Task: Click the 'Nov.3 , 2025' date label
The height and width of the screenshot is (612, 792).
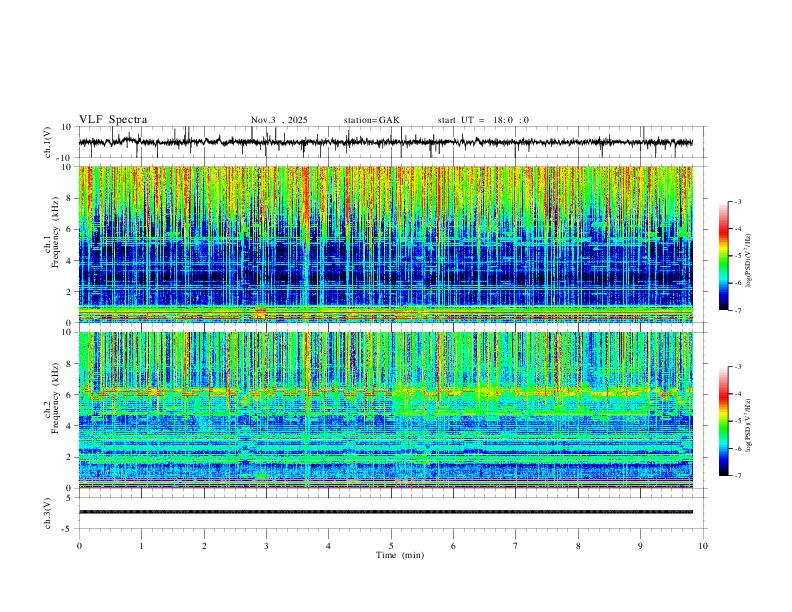Action: click(x=279, y=120)
